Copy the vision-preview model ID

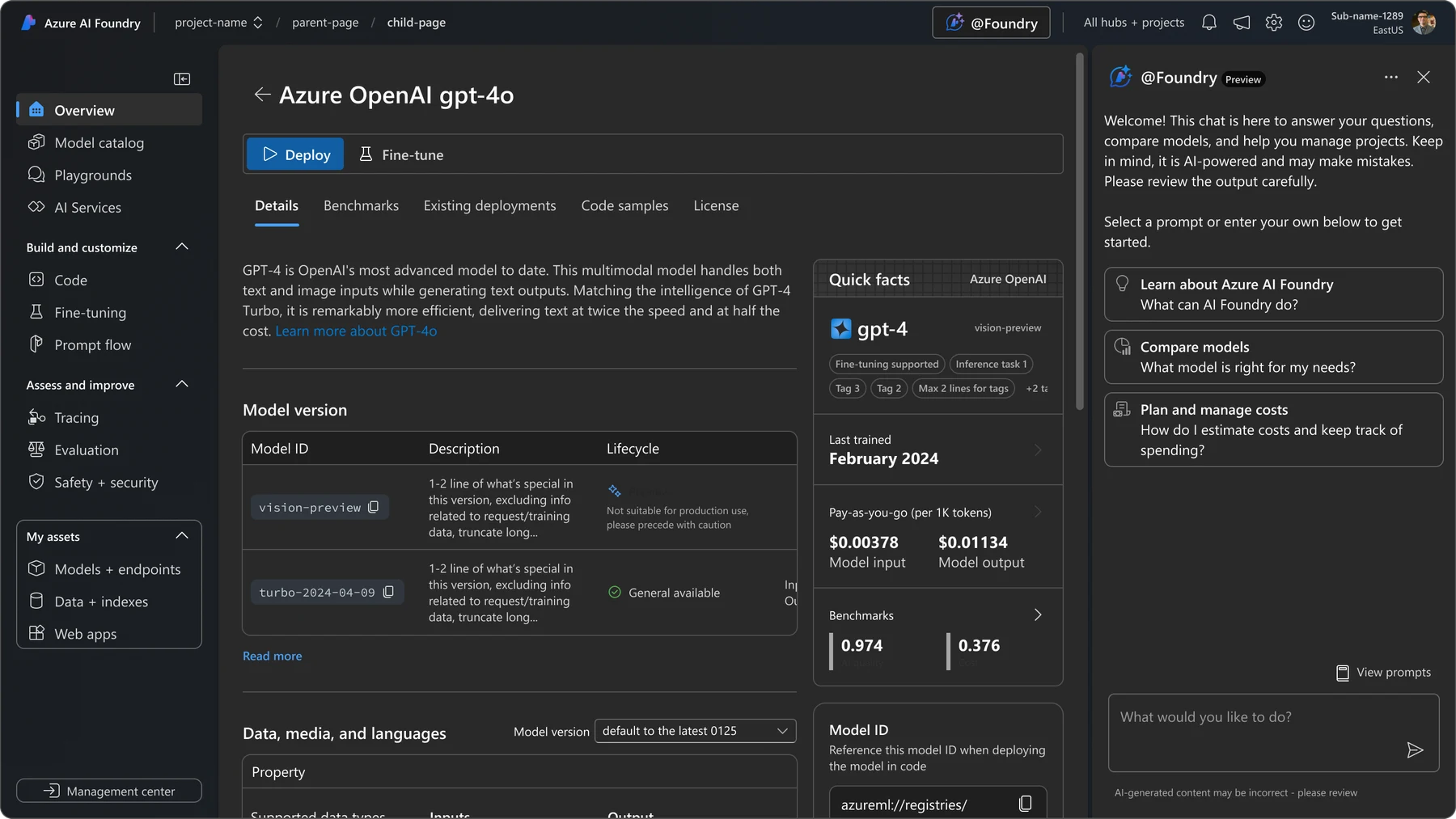(374, 507)
